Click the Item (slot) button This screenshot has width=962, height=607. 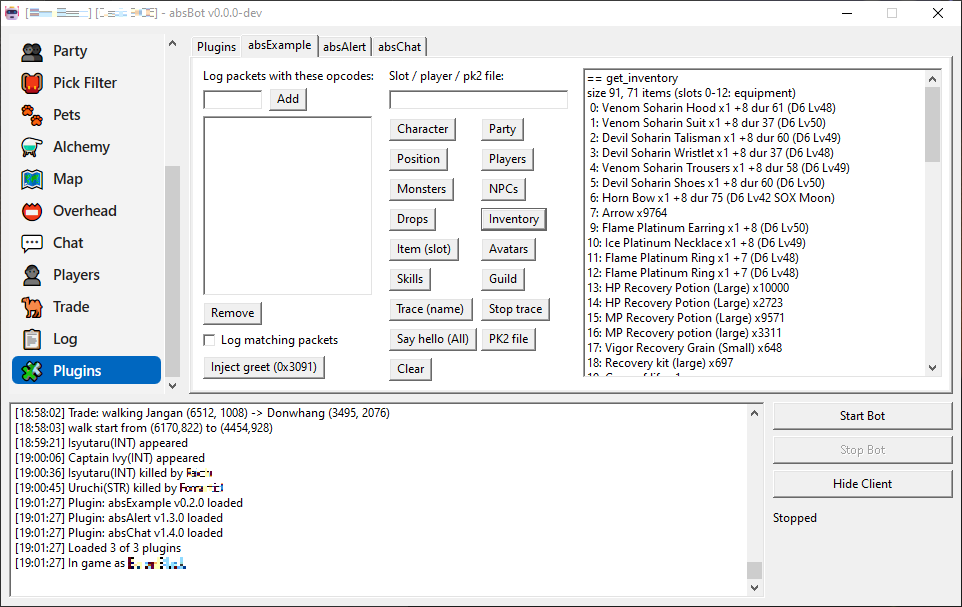424,249
